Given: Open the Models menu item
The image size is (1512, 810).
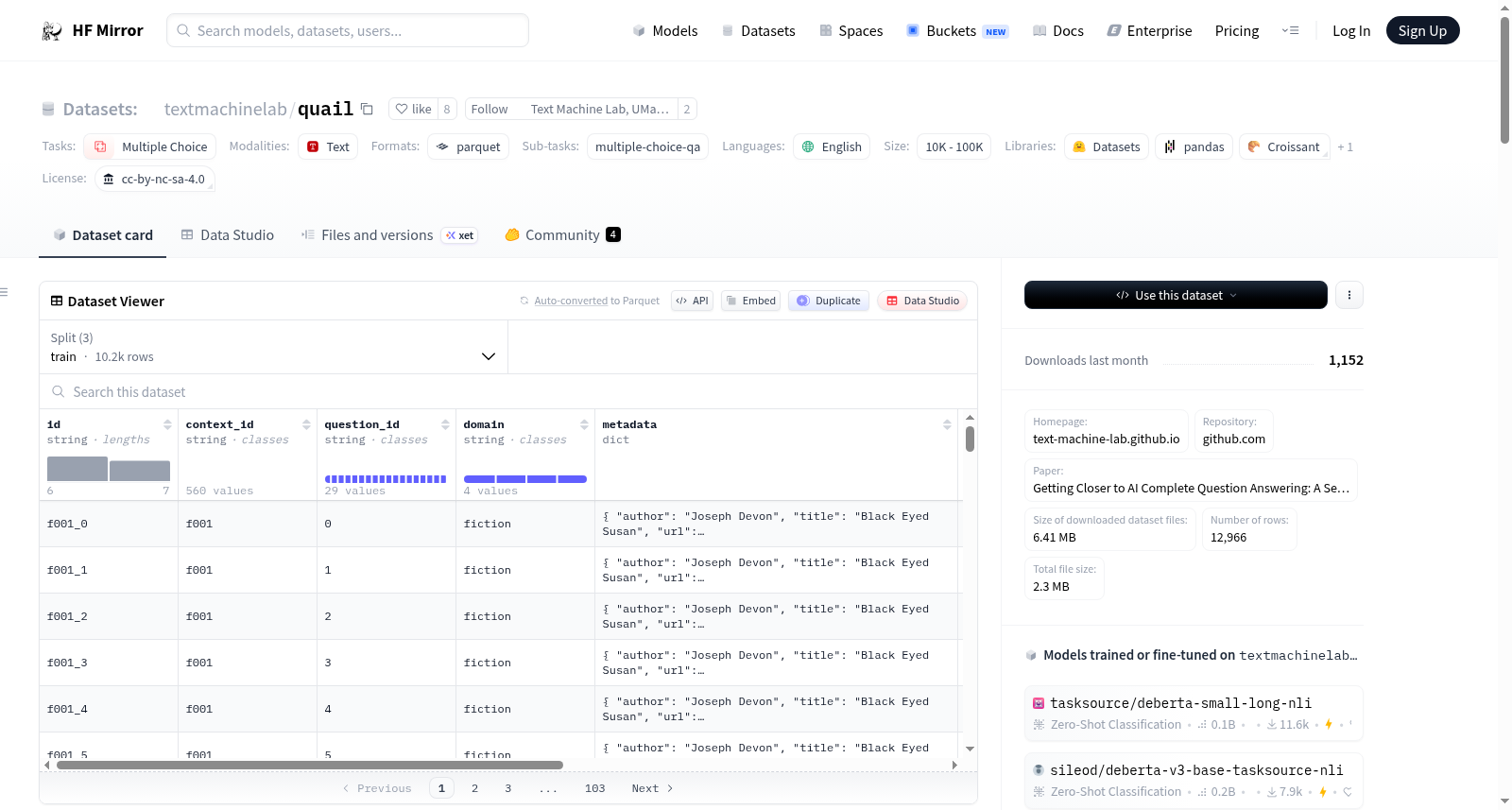Looking at the screenshot, I should (x=665, y=31).
